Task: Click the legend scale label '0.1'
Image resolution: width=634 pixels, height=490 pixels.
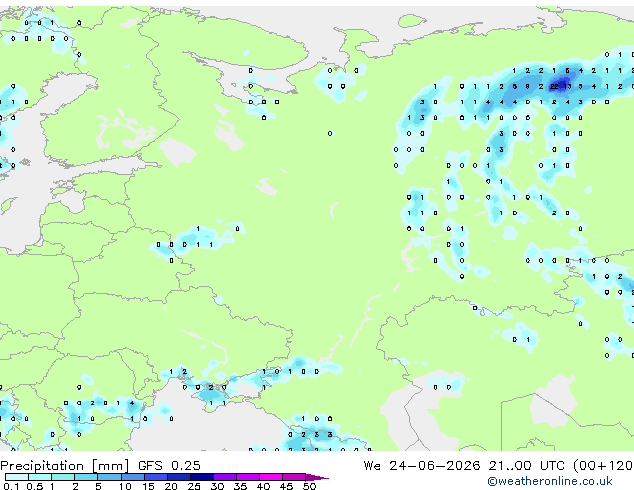Action: [x=11, y=486]
